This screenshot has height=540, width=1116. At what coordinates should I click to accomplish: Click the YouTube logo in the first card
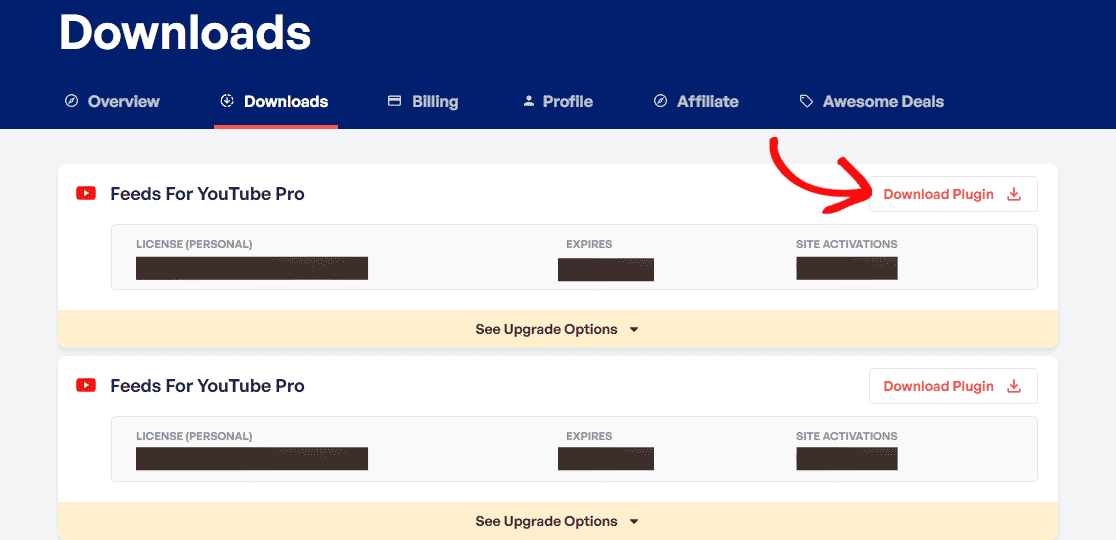coord(86,194)
